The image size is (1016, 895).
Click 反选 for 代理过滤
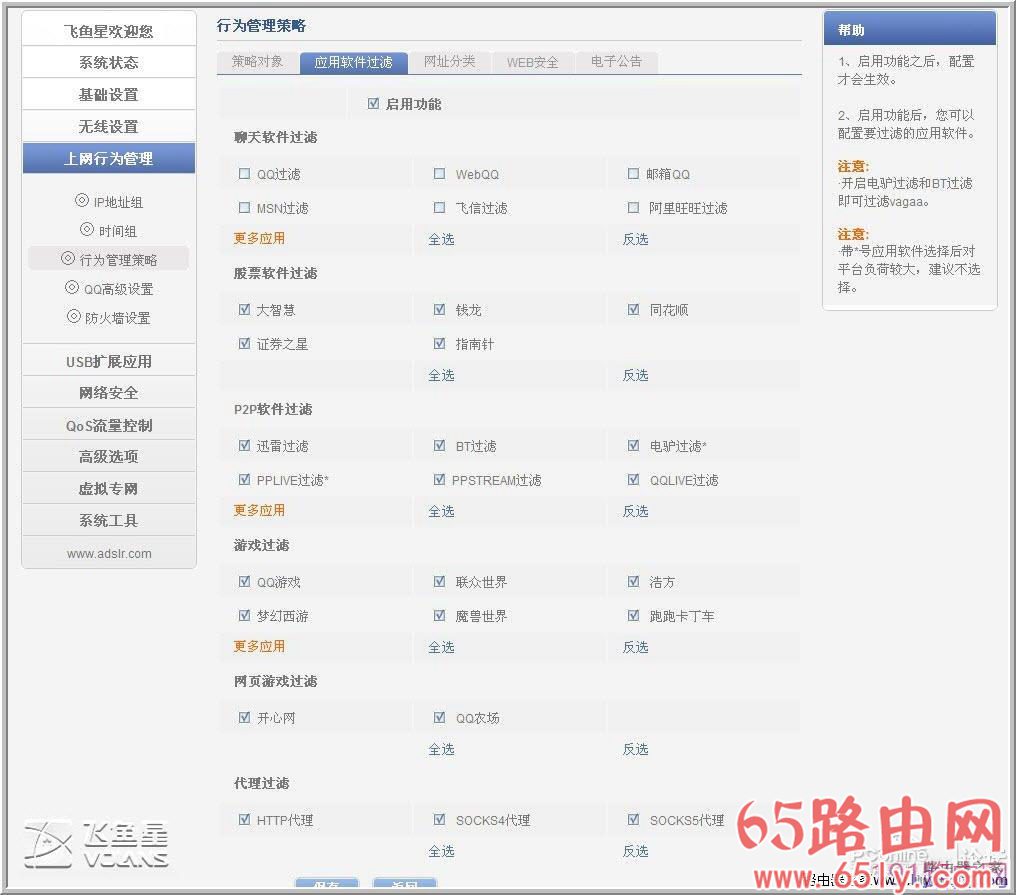click(636, 851)
